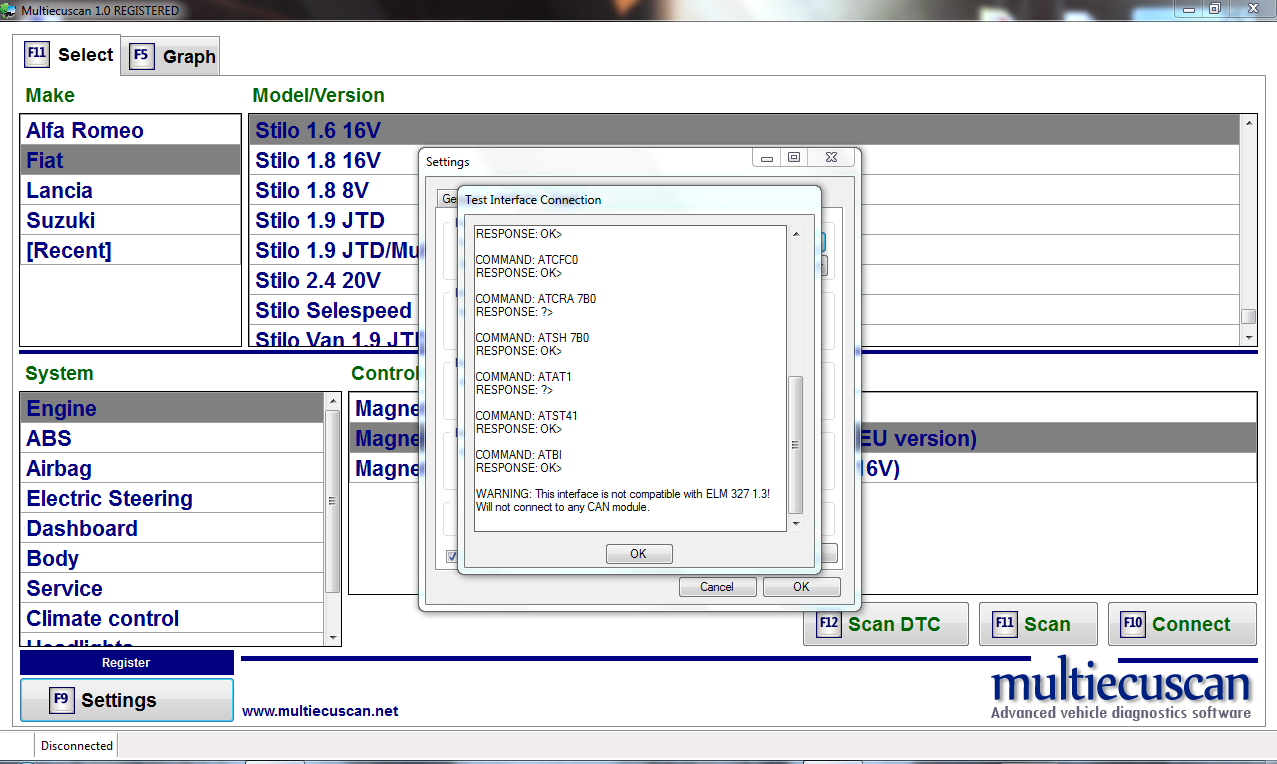Open the [Recent] make entry

131,250
